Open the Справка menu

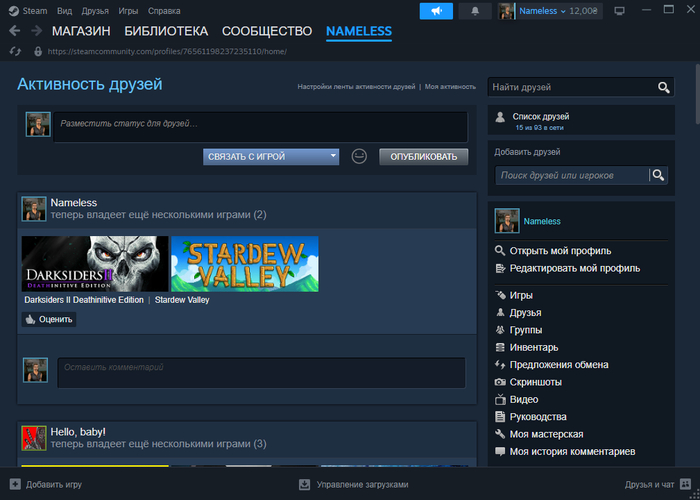tap(164, 11)
